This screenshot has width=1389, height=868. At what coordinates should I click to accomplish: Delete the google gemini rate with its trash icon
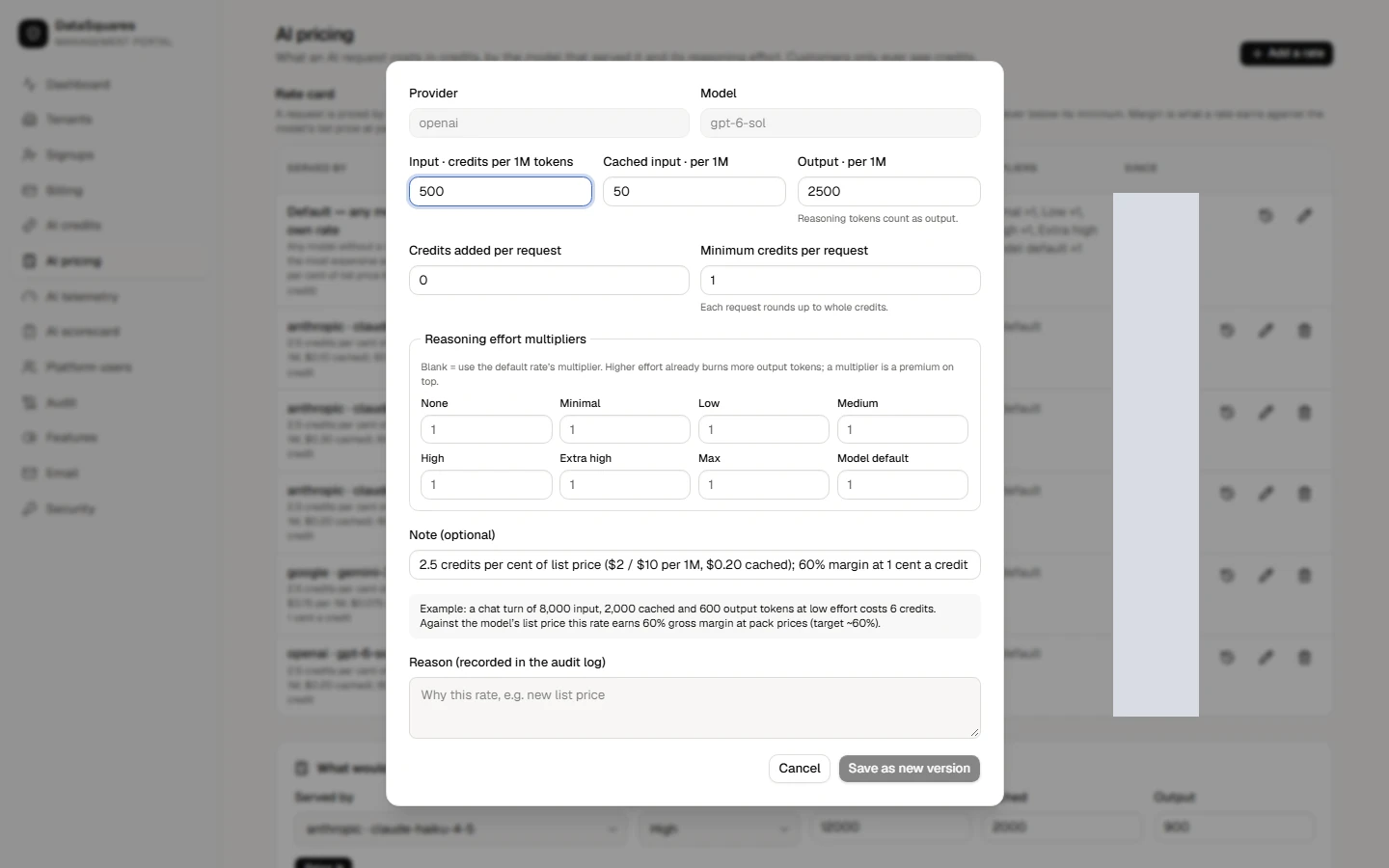[1304, 576]
